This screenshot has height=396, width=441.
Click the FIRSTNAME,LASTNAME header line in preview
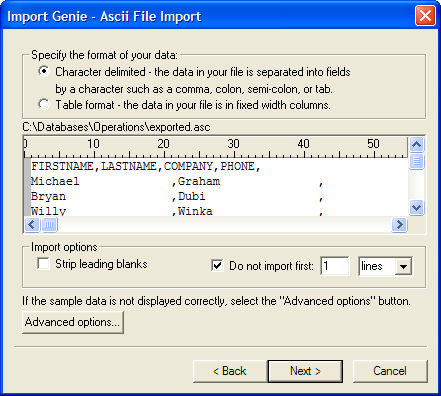145,166
